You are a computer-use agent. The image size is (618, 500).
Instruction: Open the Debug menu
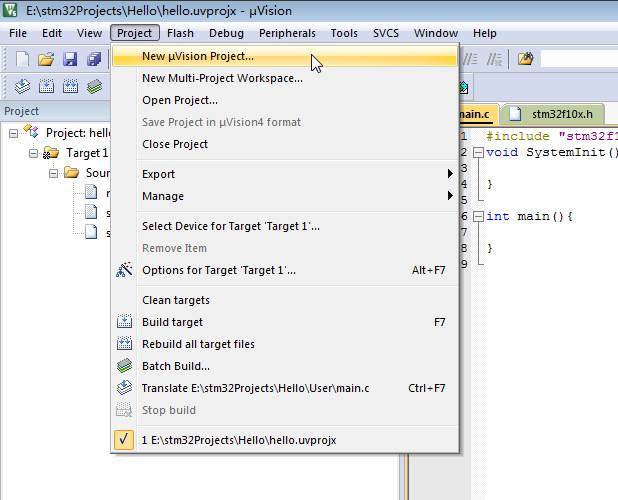click(226, 33)
